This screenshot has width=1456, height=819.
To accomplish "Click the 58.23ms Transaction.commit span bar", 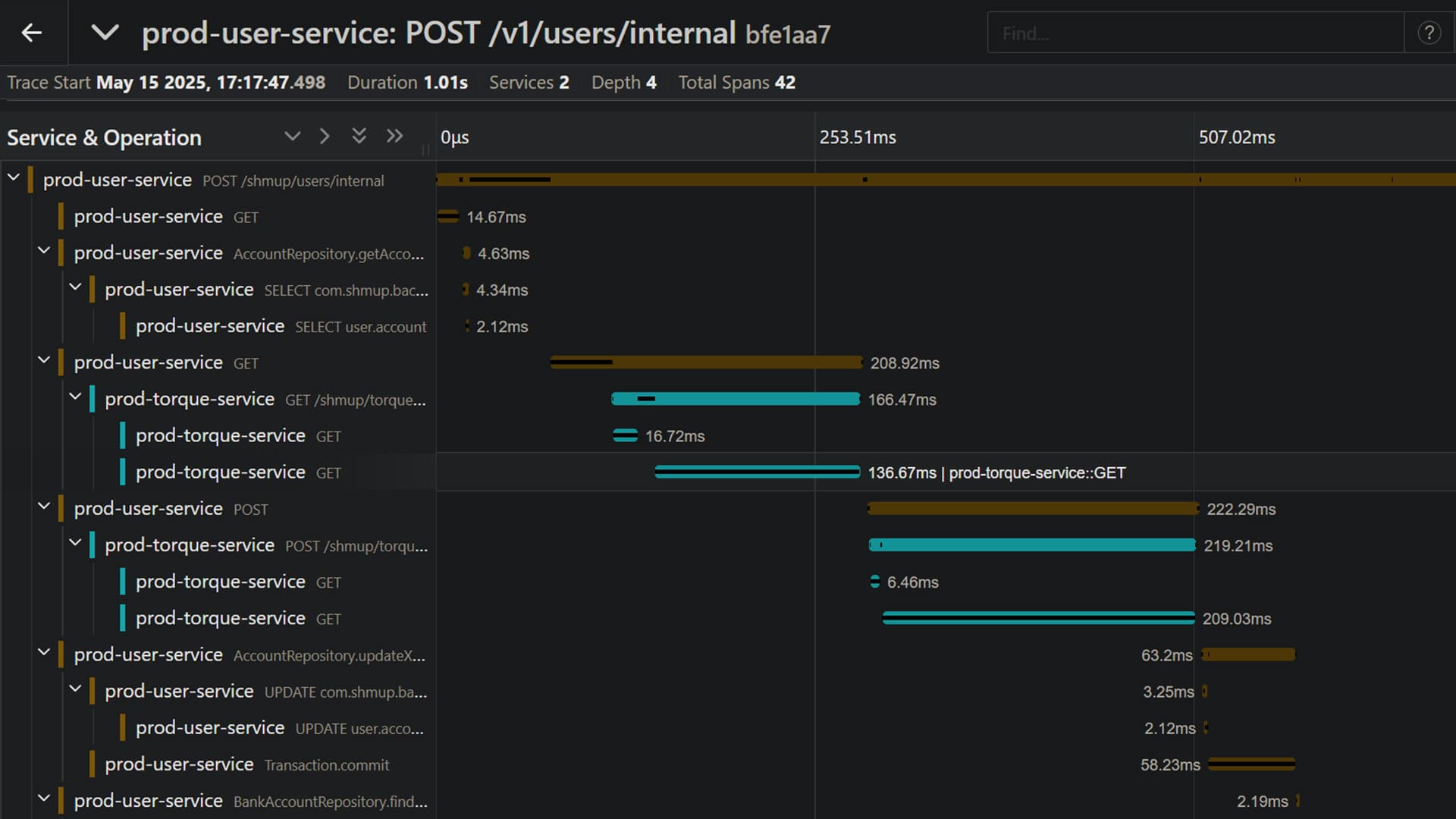I will (1251, 764).
